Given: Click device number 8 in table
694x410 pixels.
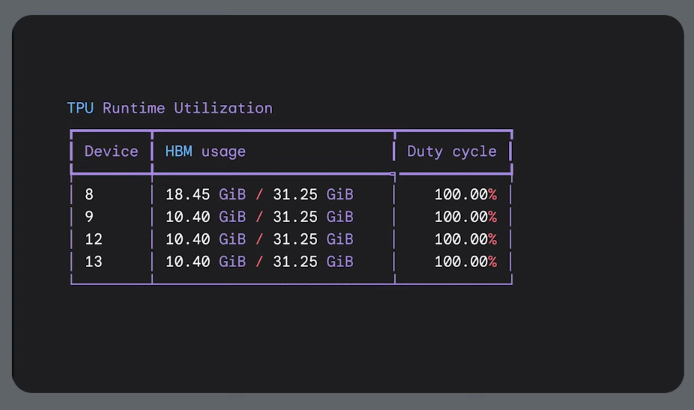Looking at the screenshot, I should click(89, 194).
